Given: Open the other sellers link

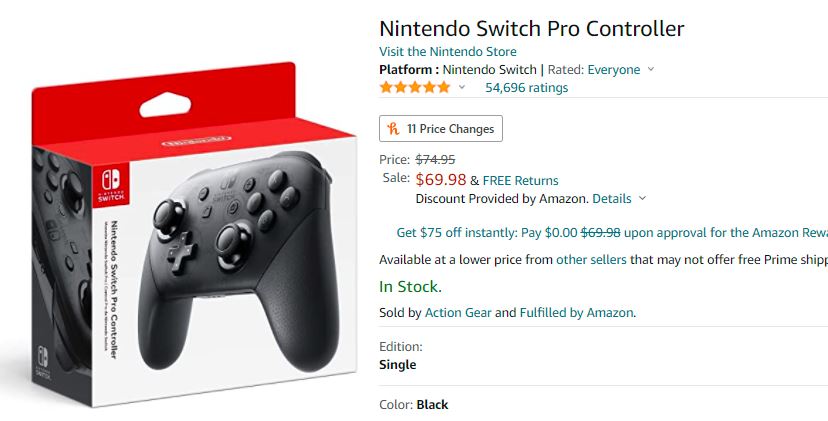Looking at the screenshot, I should [x=591, y=259].
